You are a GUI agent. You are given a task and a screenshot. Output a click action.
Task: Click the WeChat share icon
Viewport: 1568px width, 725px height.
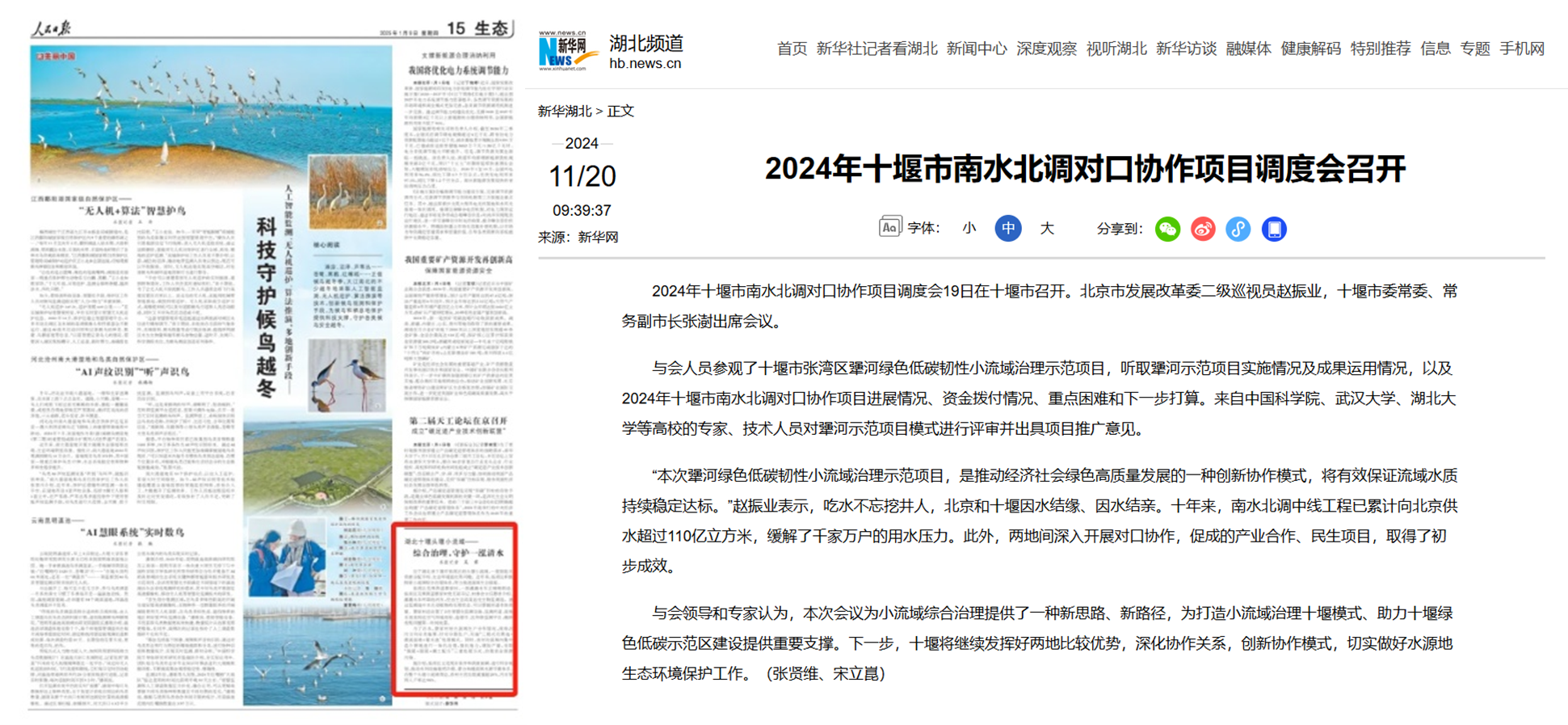pos(1167,230)
